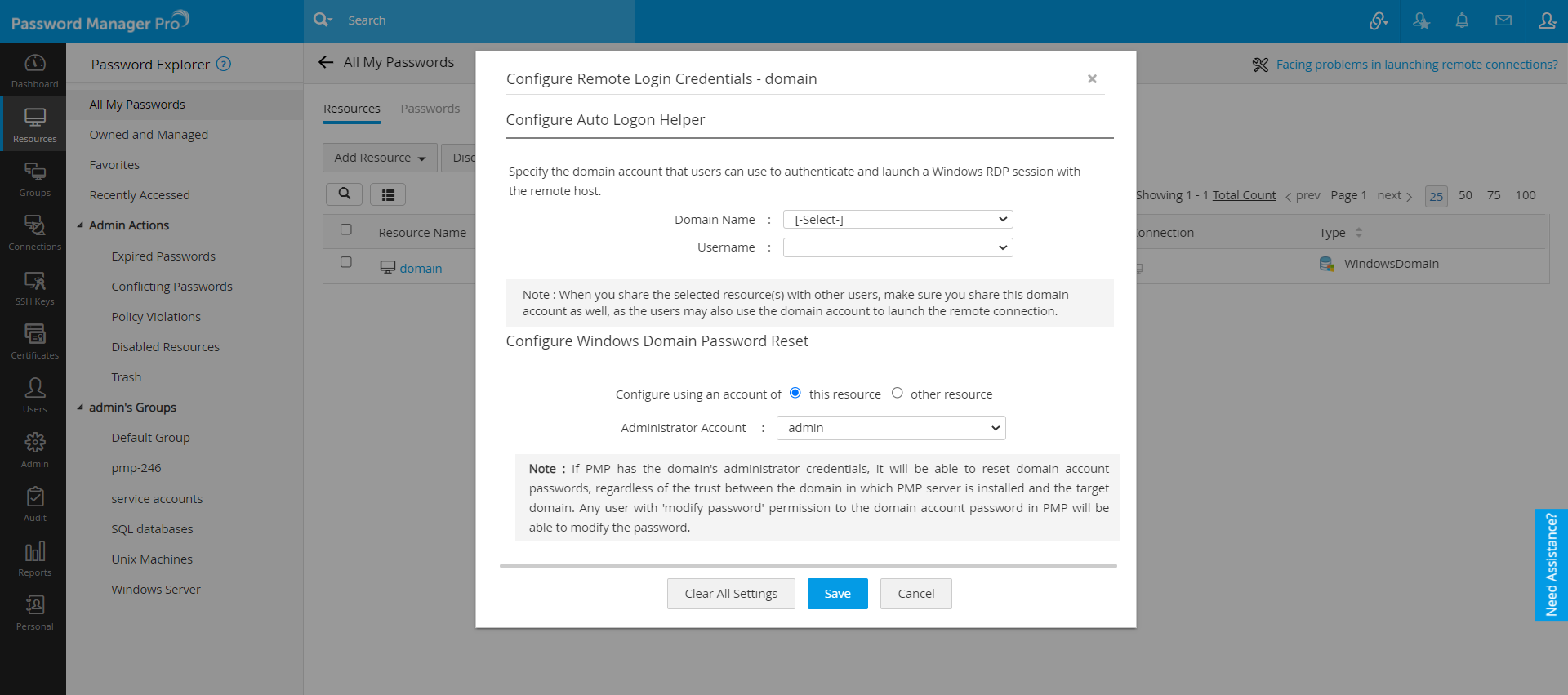Image resolution: width=1568 pixels, height=695 pixels.
Task: Open Disabled Resources
Action: click(166, 347)
